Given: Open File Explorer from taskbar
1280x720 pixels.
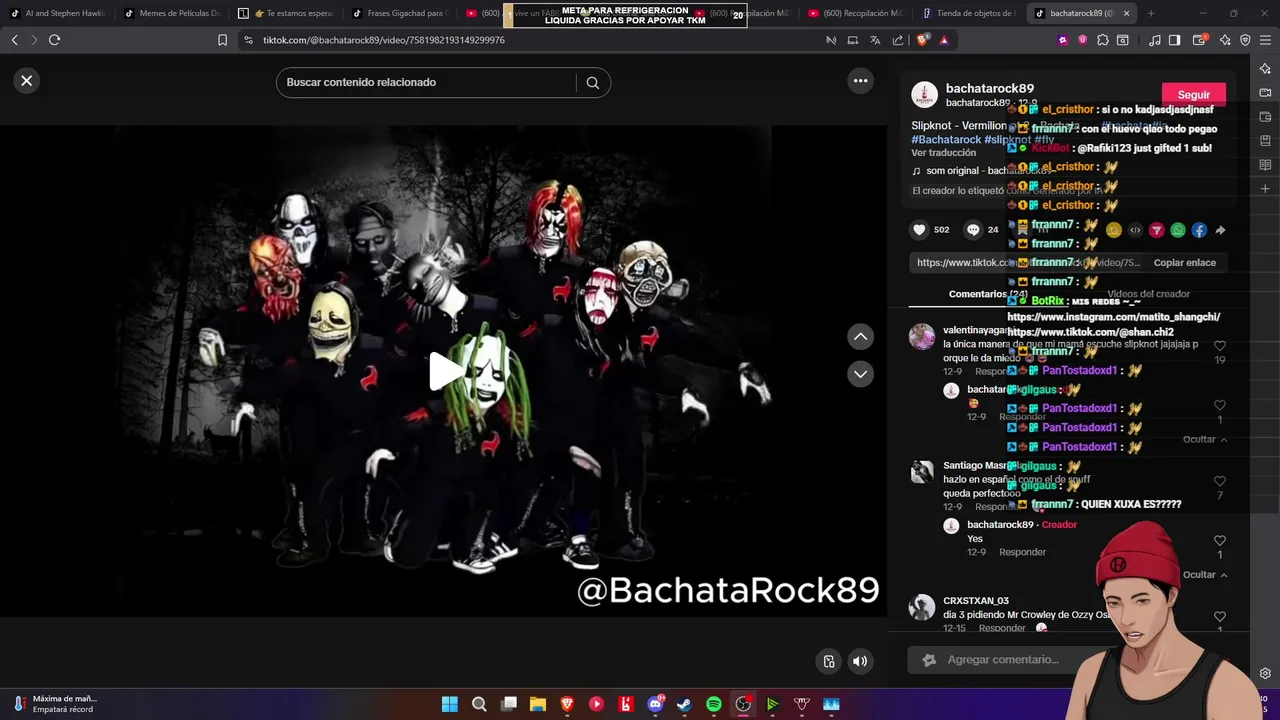Looking at the screenshot, I should (538, 704).
